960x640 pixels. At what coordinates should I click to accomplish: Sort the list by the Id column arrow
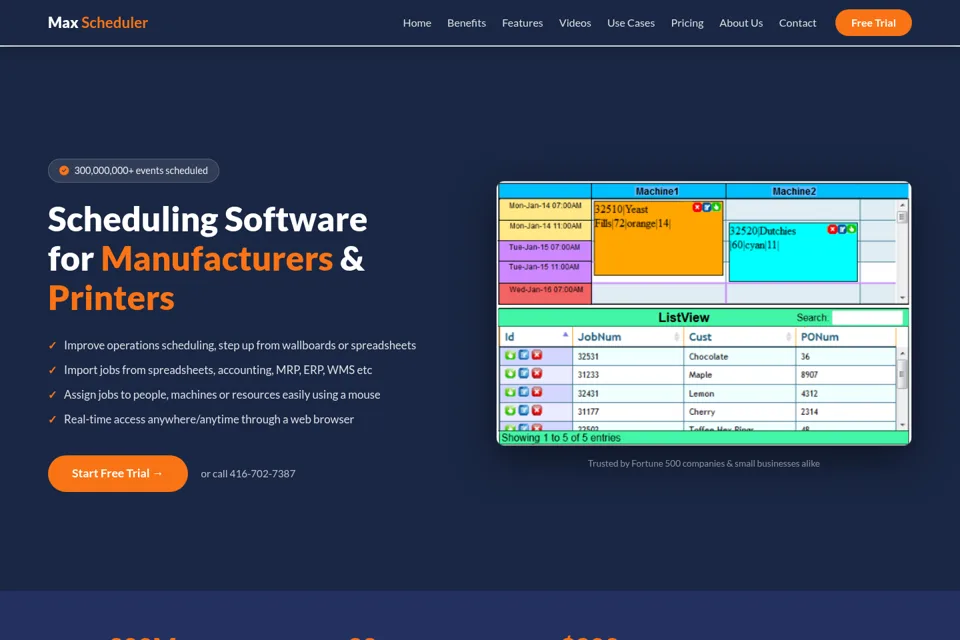565,335
